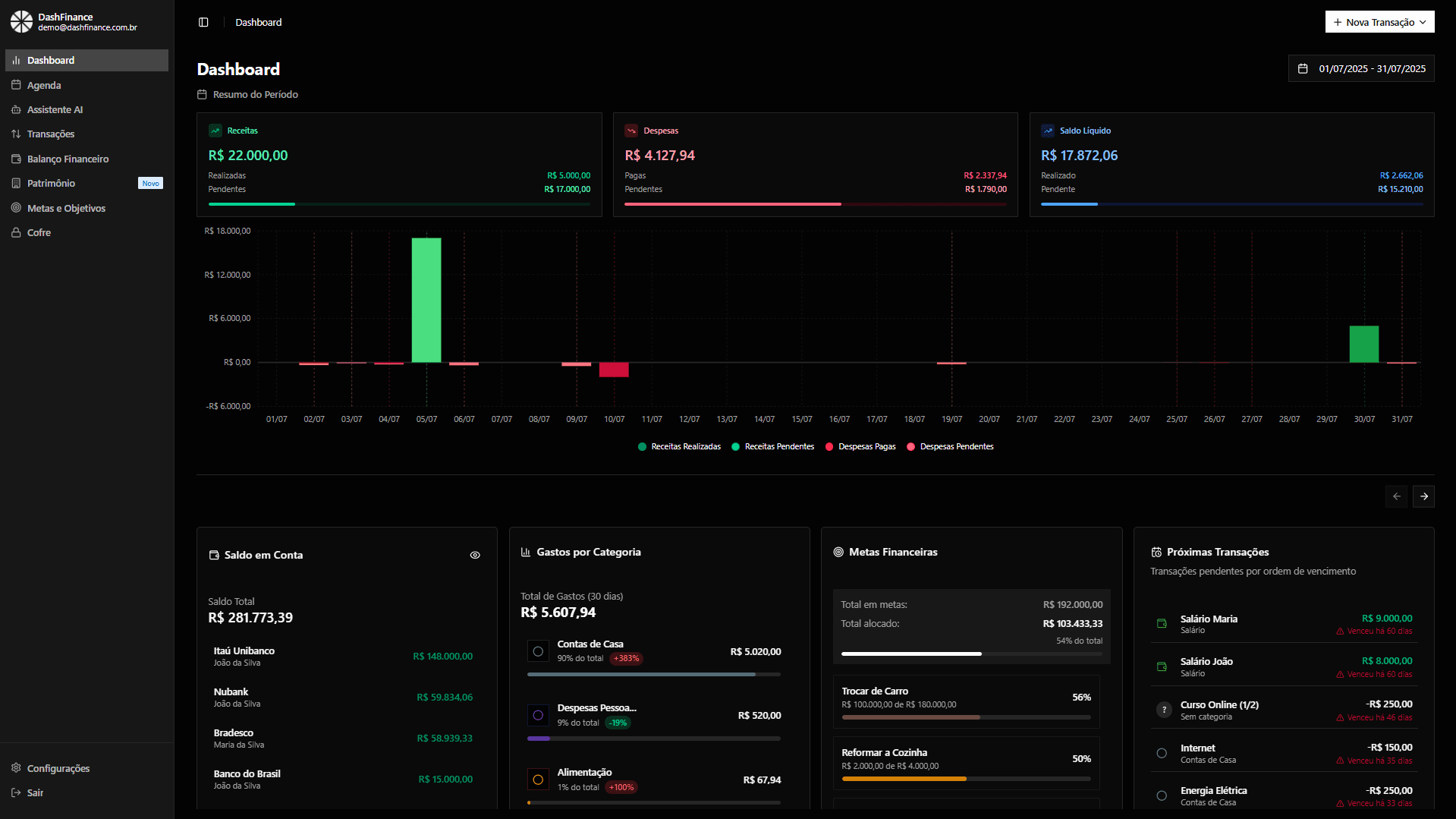Toggle visibility of Saldo em Conta values

pos(475,555)
